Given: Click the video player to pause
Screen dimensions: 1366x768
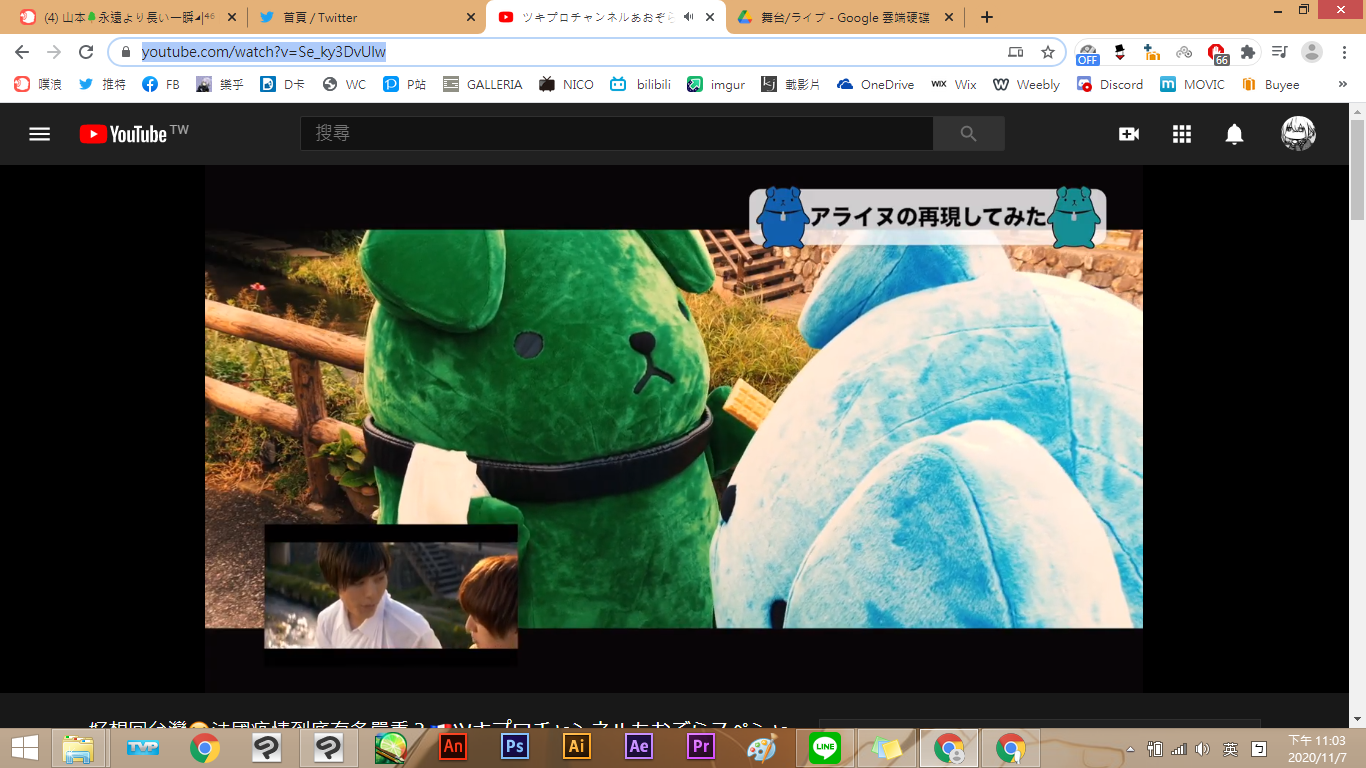Looking at the screenshot, I should (x=674, y=429).
